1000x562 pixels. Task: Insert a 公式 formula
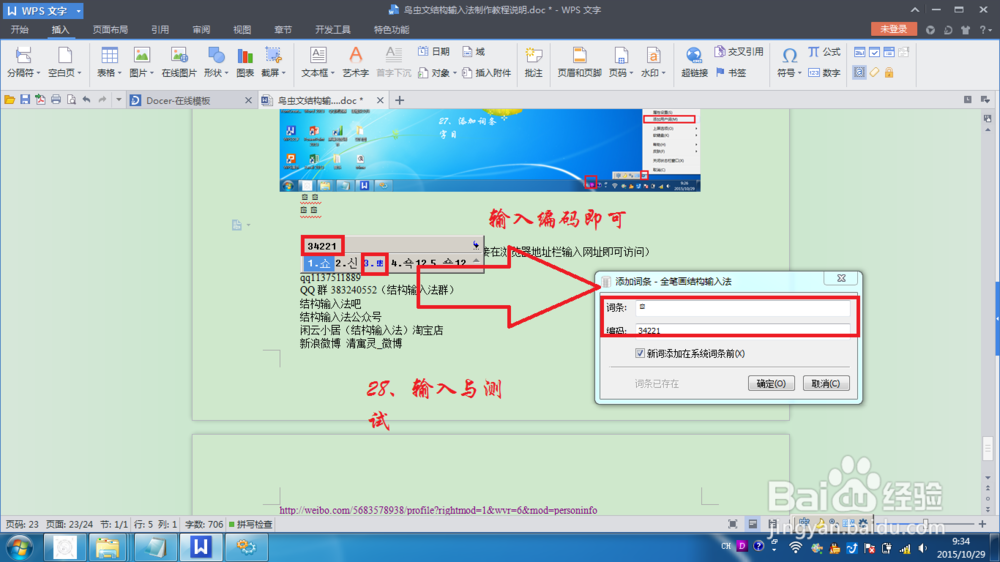[x=824, y=52]
